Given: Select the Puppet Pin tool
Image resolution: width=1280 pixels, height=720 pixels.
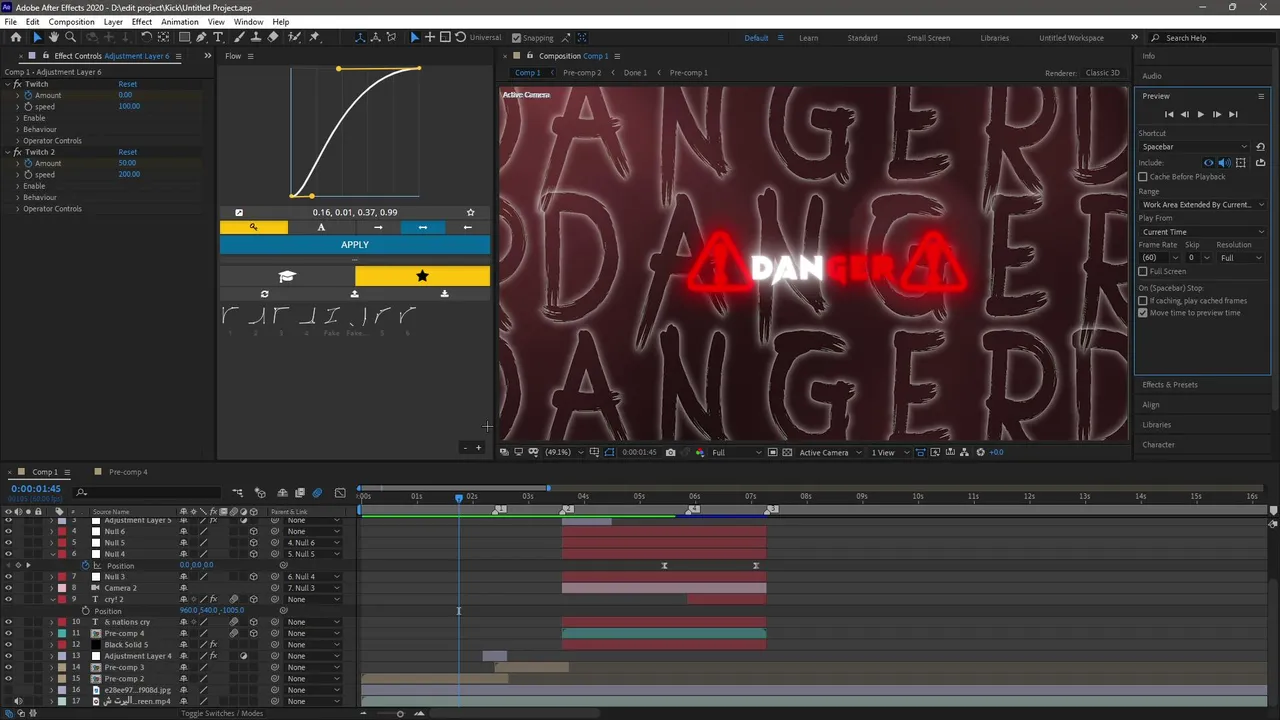Looking at the screenshot, I should coord(314,37).
